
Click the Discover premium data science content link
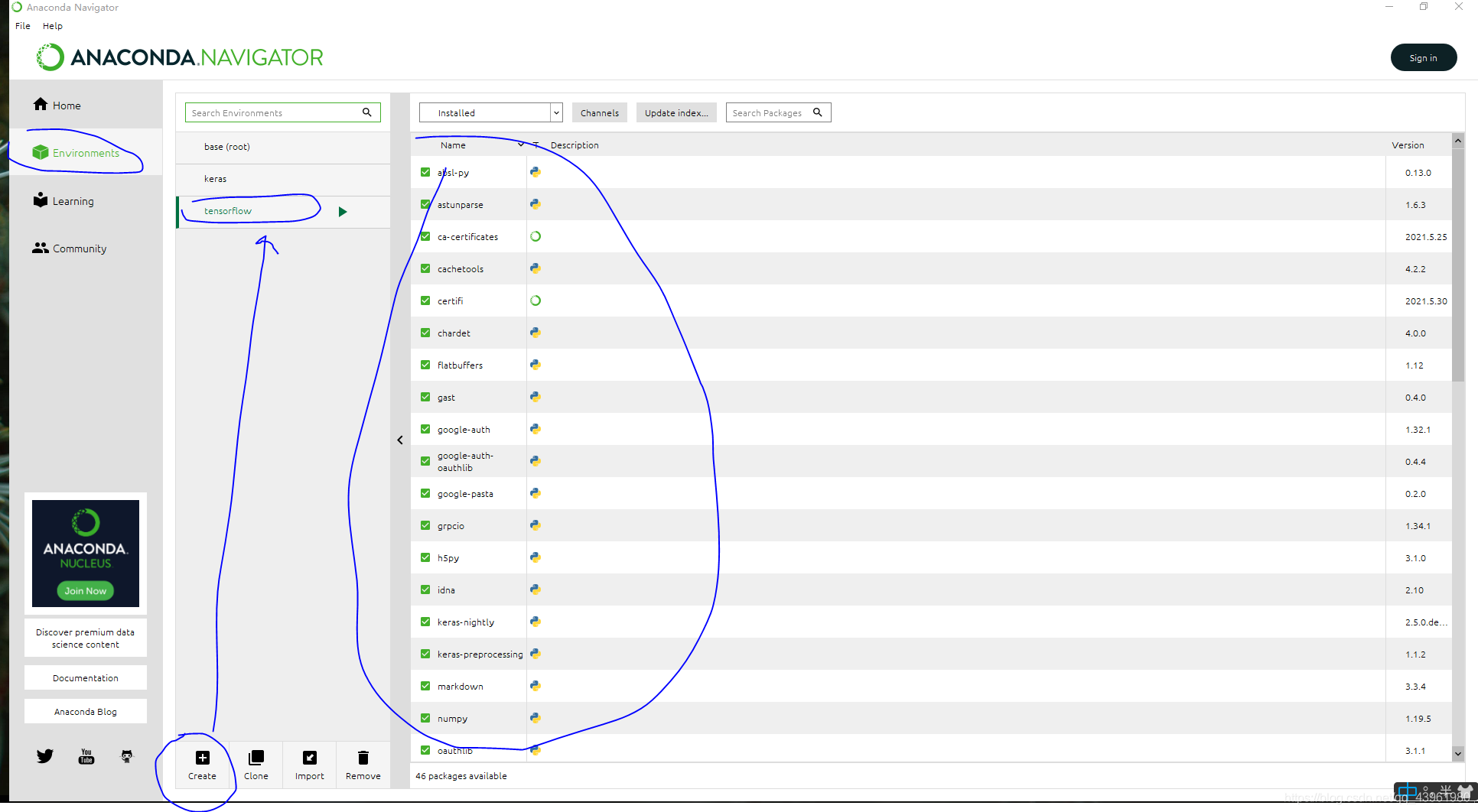click(86, 638)
